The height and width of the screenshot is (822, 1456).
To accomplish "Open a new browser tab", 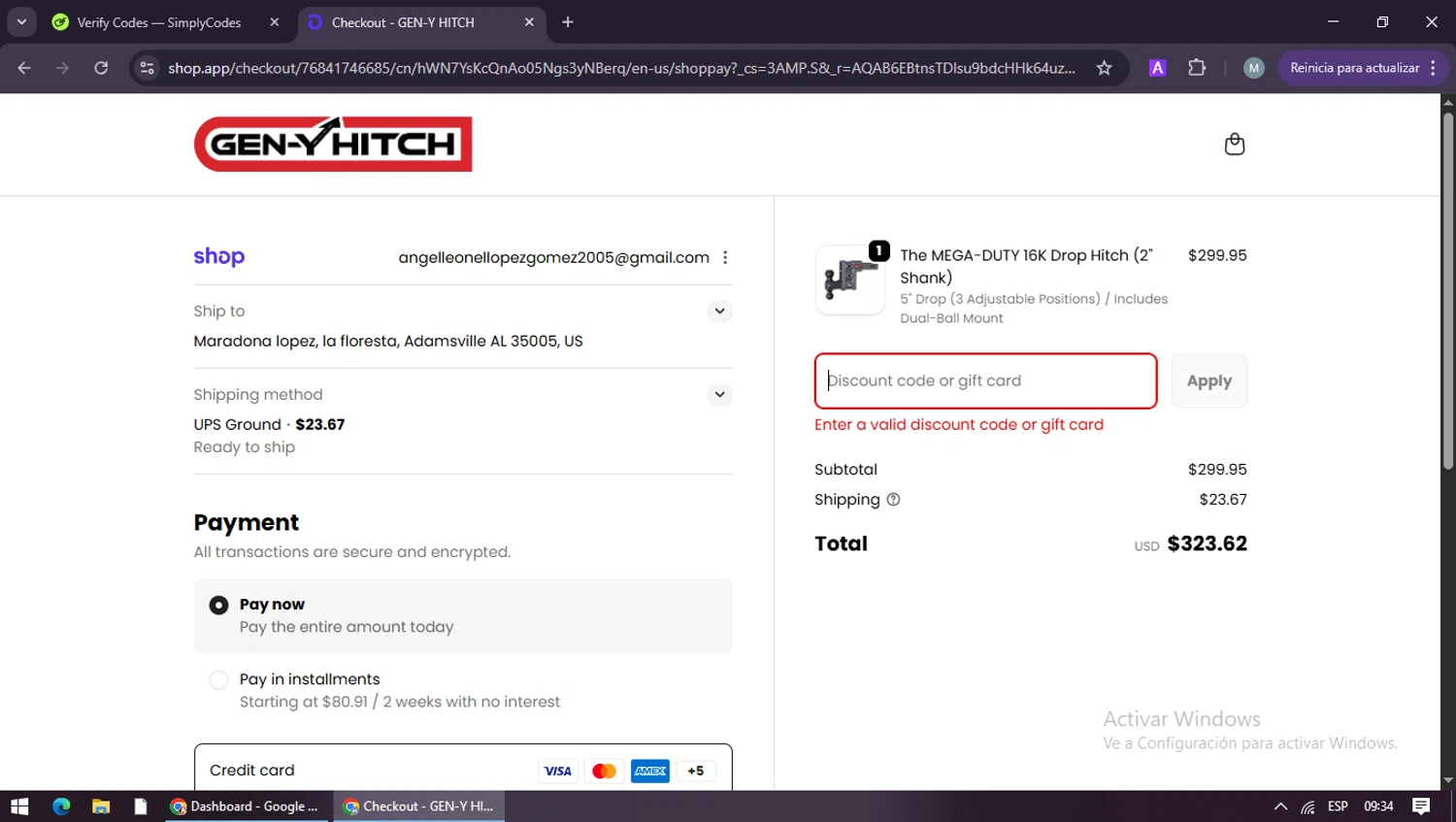I will pyautogui.click(x=568, y=22).
